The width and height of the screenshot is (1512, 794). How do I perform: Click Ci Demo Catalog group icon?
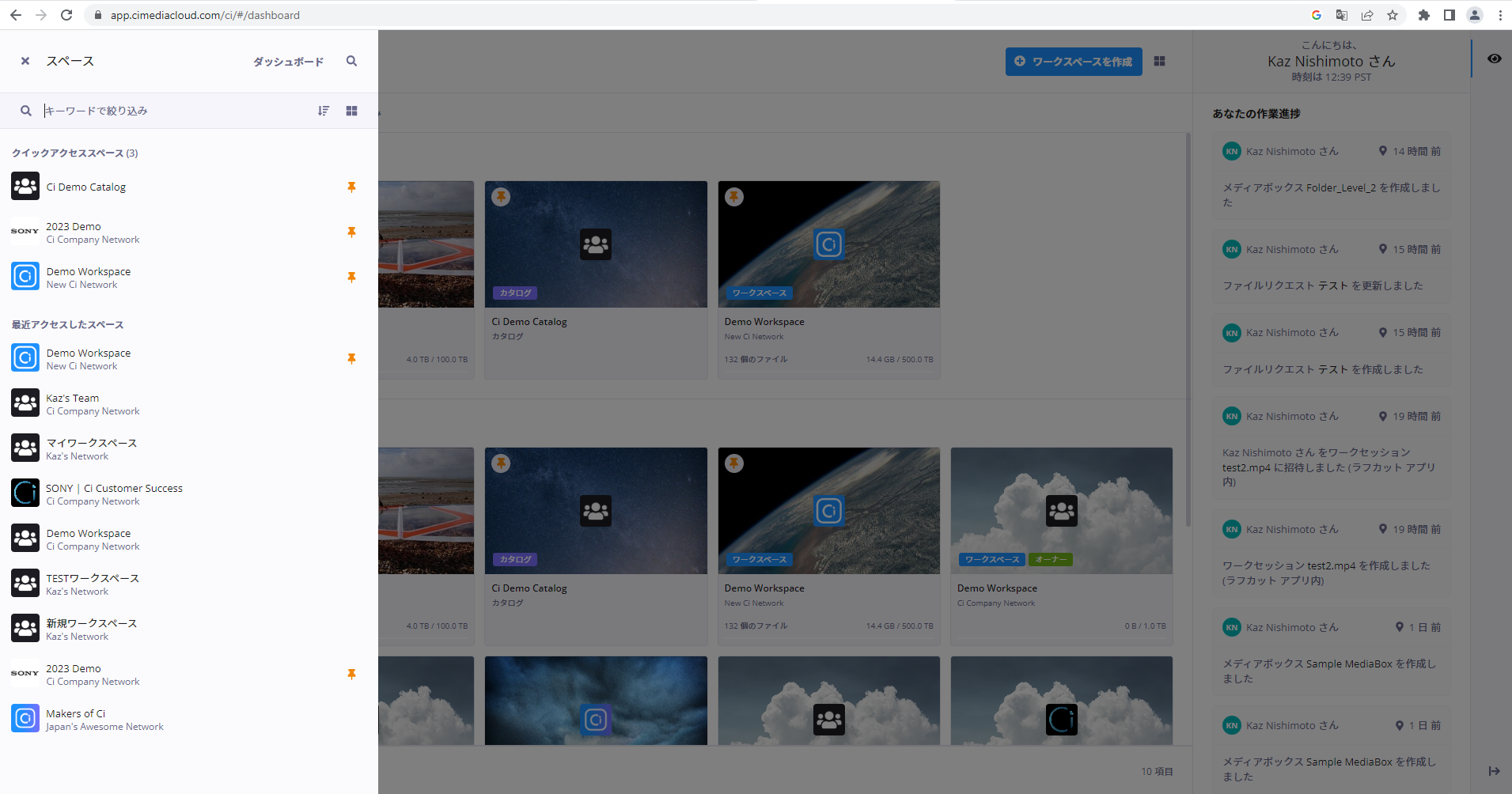[x=25, y=187]
